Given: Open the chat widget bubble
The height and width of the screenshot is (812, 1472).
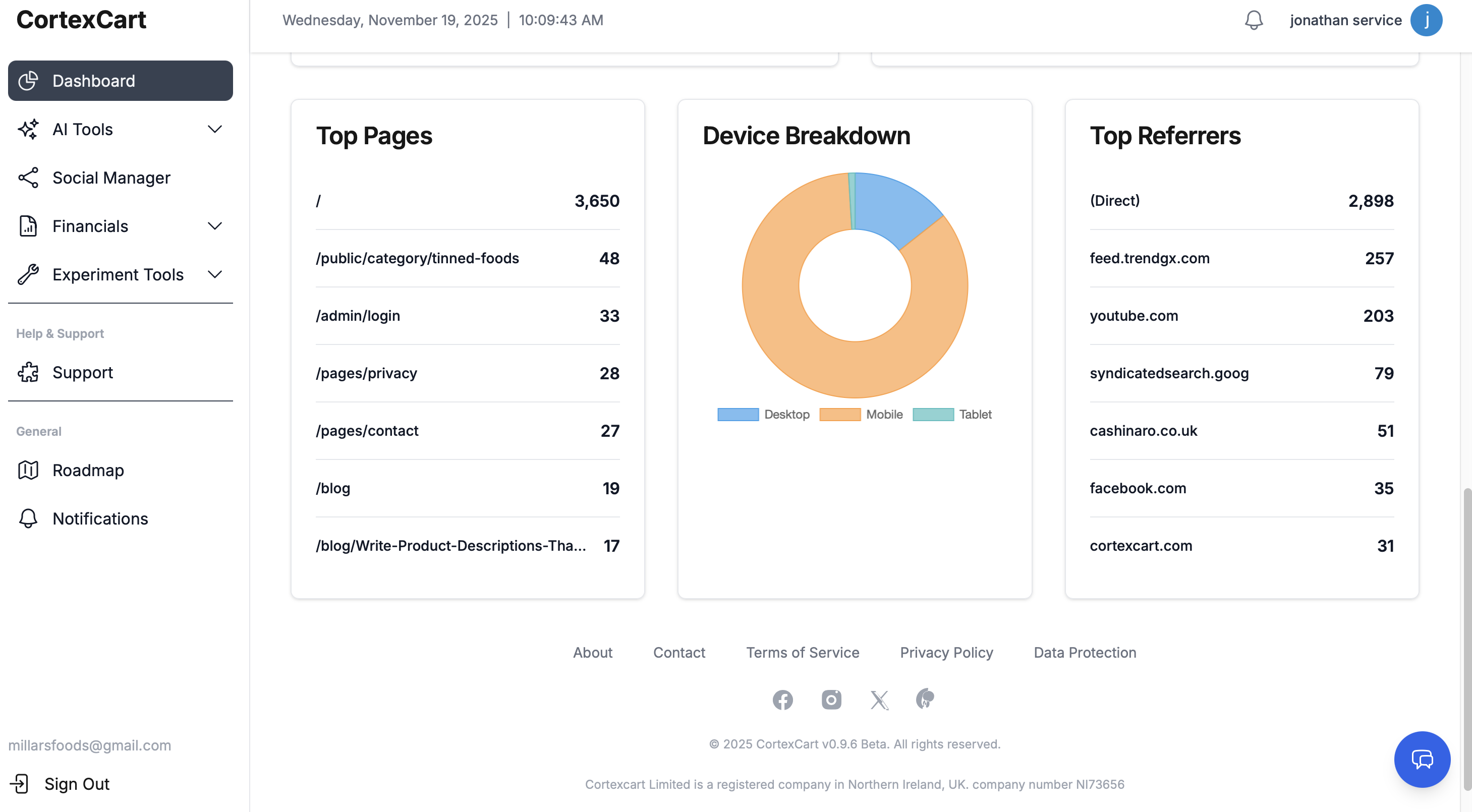Looking at the screenshot, I should coord(1422,760).
